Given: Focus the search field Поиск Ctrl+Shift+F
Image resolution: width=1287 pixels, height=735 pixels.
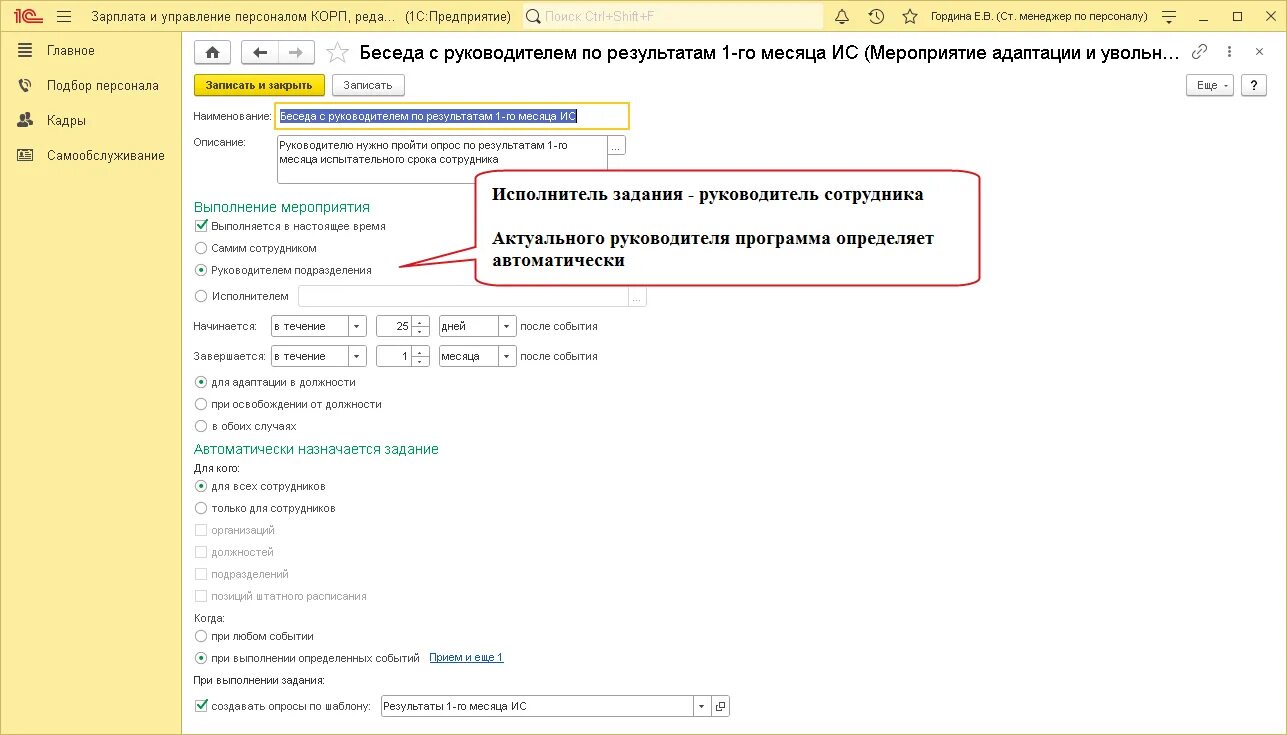Looking at the screenshot, I should pyautogui.click(x=673, y=17).
